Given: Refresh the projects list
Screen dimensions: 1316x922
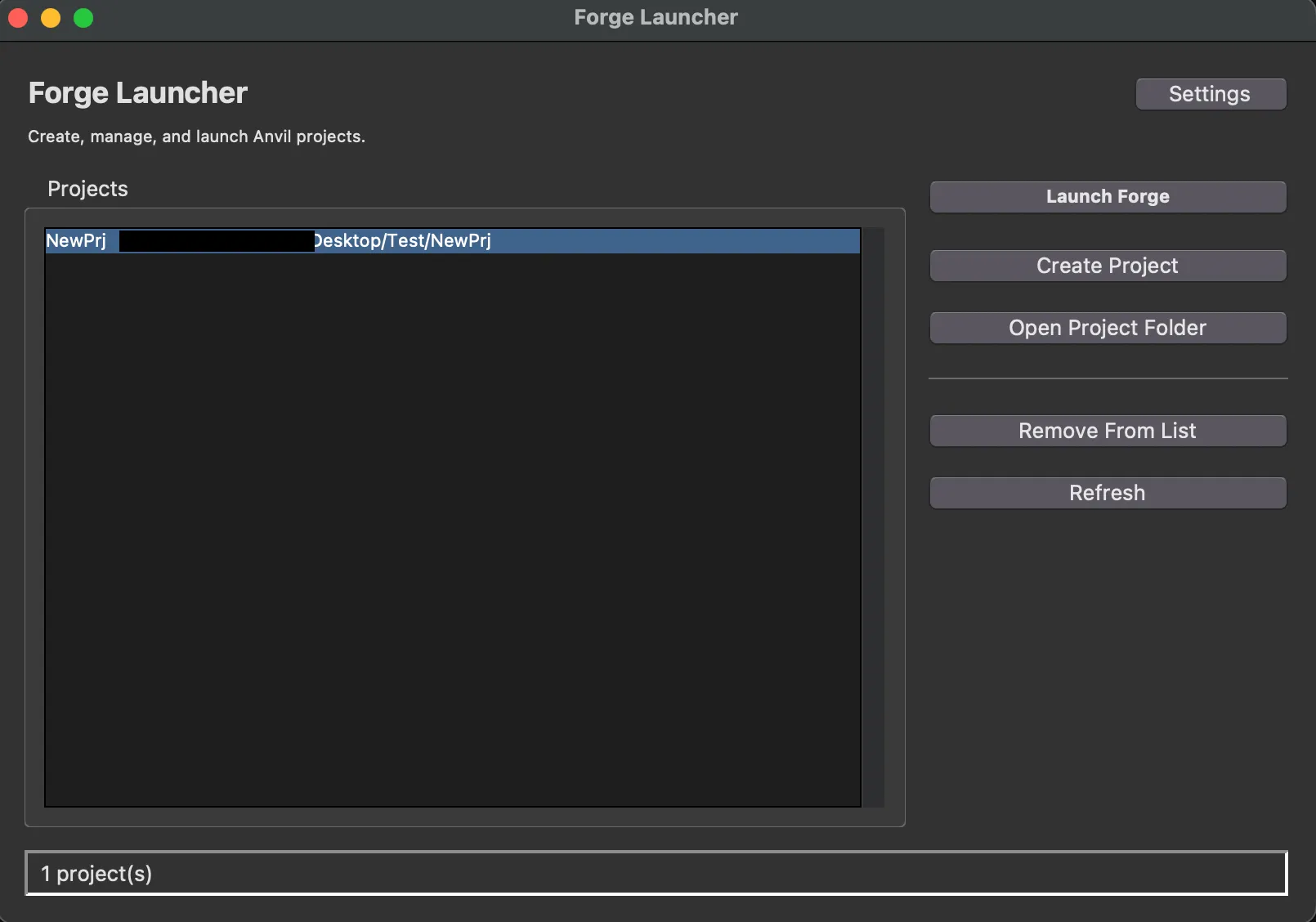Looking at the screenshot, I should click(x=1108, y=493).
